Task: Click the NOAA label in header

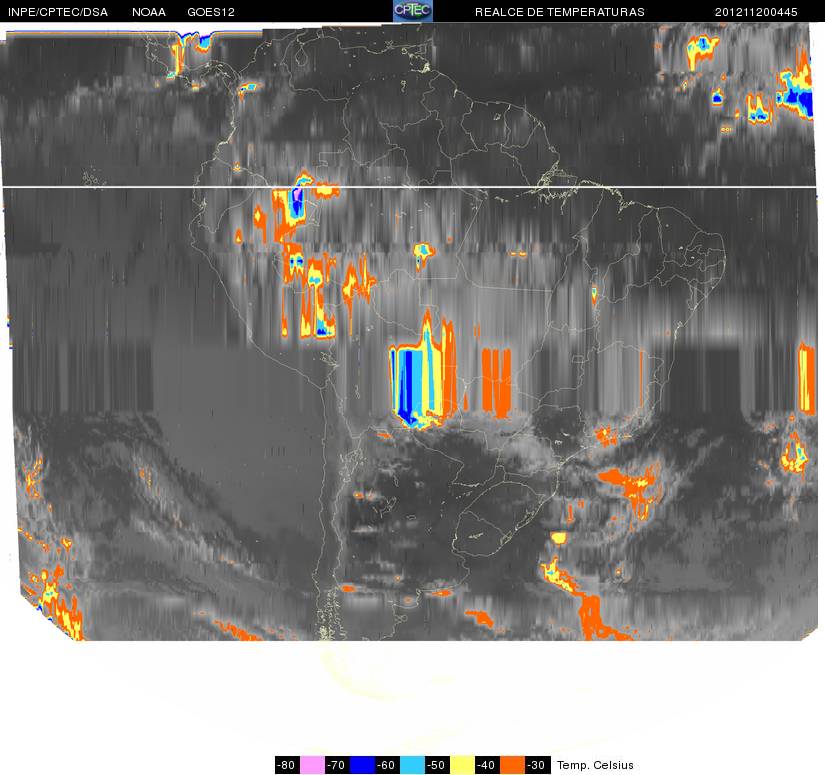Action: click(x=149, y=12)
